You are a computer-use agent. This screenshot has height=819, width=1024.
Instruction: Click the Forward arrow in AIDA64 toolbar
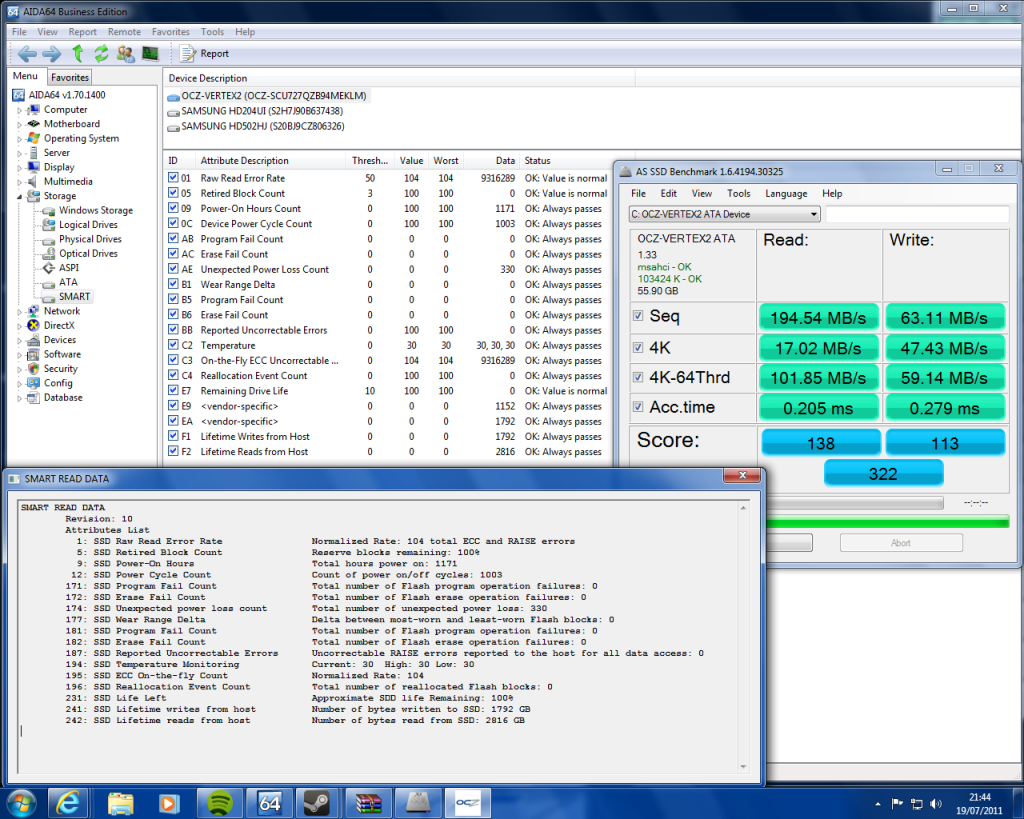pyautogui.click(x=52, y=54)
